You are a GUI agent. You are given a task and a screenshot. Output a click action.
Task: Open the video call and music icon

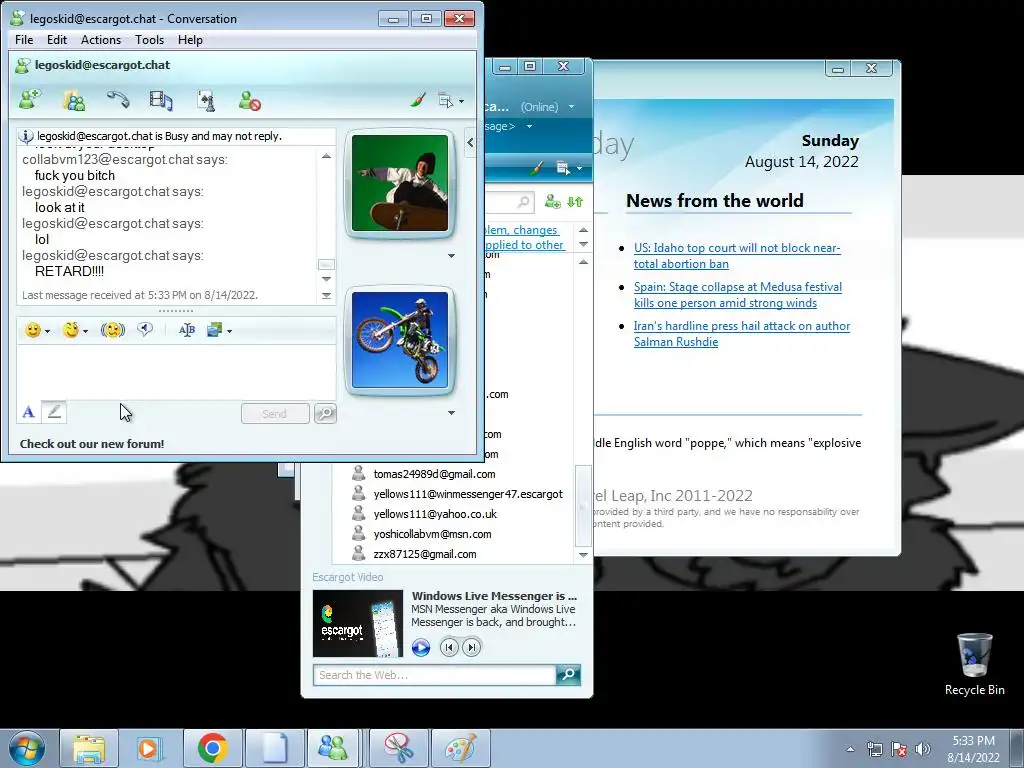pos(161,100)
